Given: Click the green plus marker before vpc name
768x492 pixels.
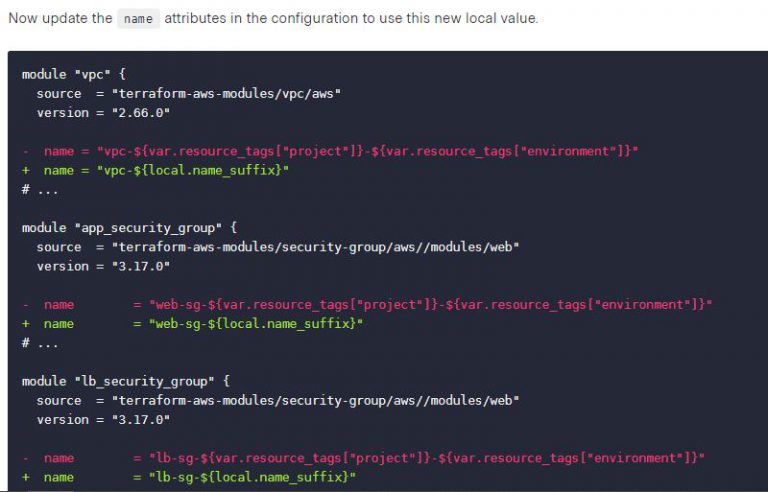Looking at the screenshot, I should tap(26, 171).
